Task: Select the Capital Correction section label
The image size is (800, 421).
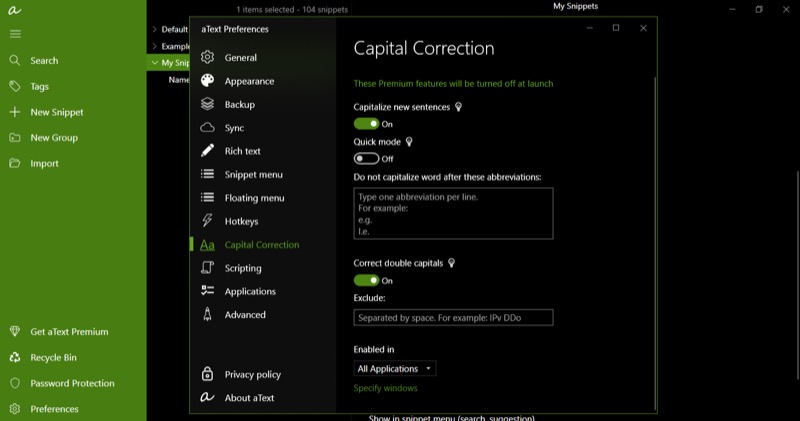Action: [x=262, y=245]
